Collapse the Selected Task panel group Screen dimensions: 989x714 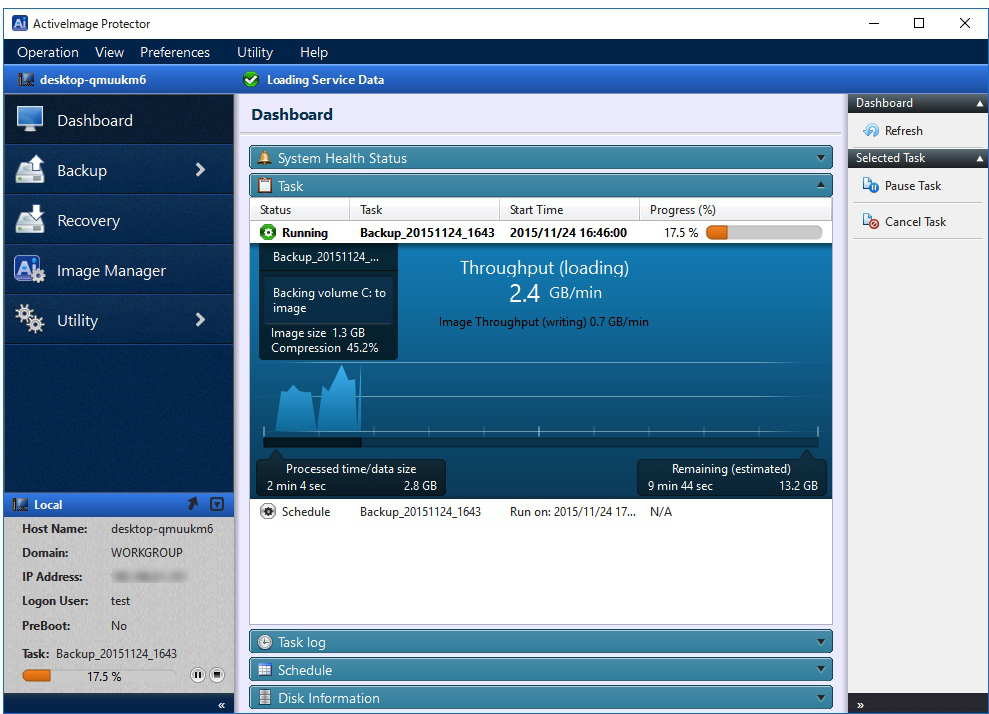click(x=980, y=158)
